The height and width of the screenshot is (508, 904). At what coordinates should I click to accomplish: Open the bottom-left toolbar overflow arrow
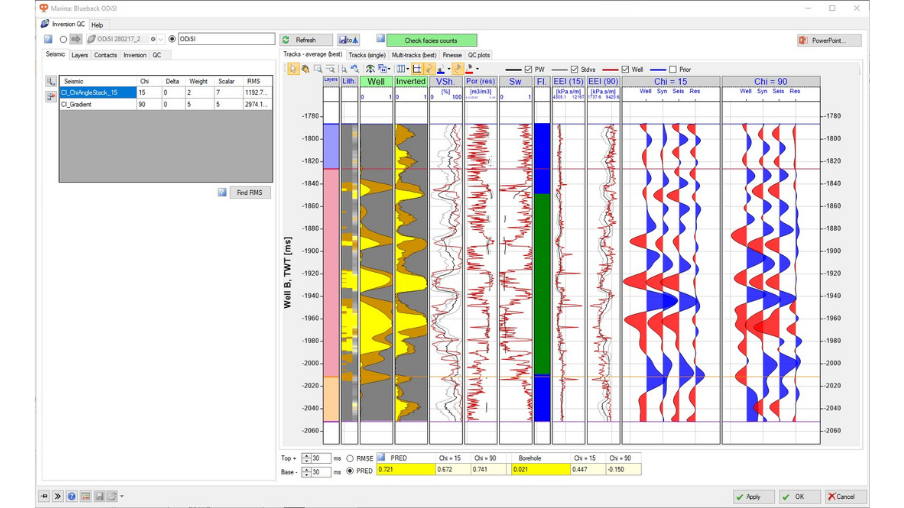pyautogui.click(x=122, y=496)
